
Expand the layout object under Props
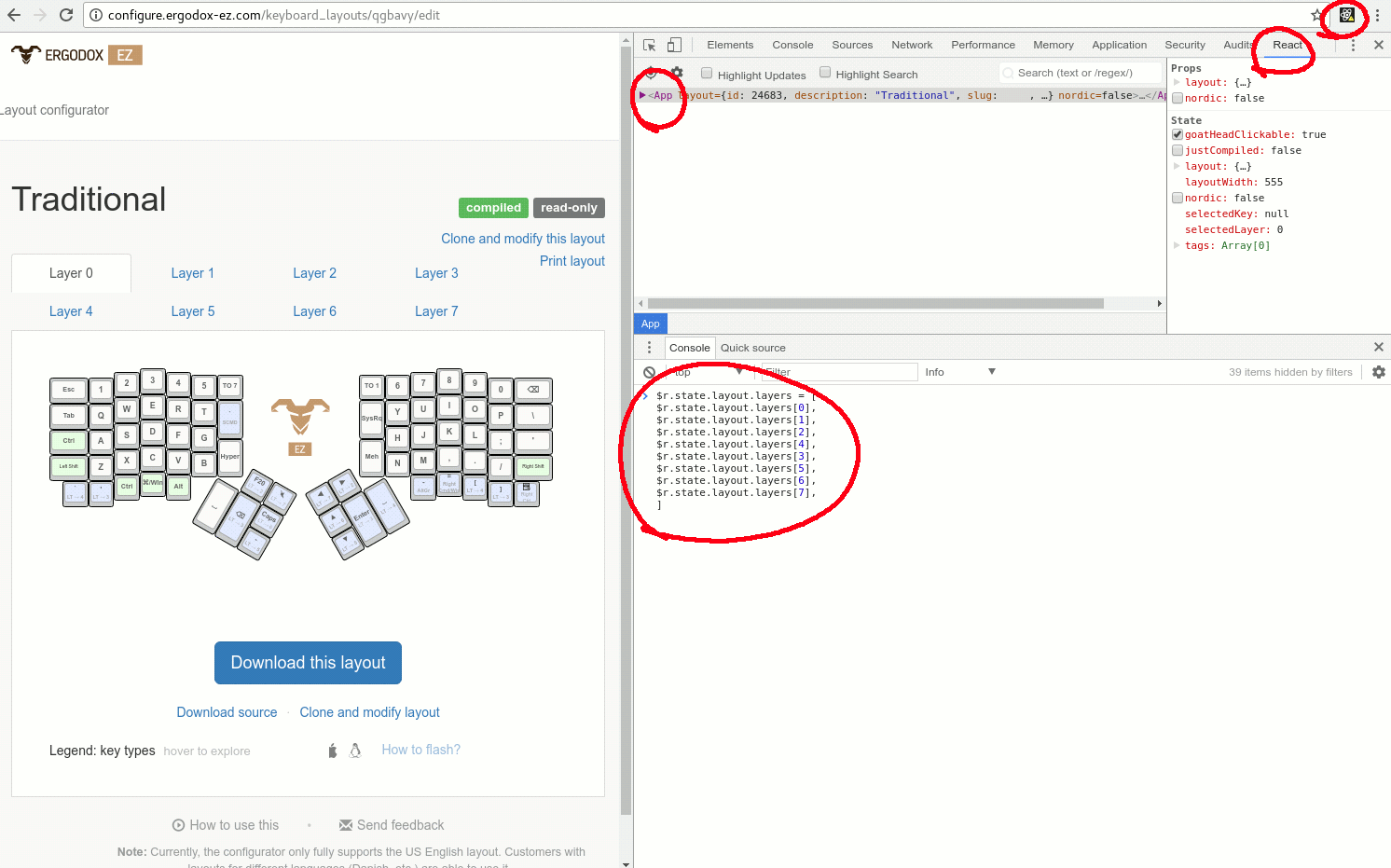(1177, 82)
